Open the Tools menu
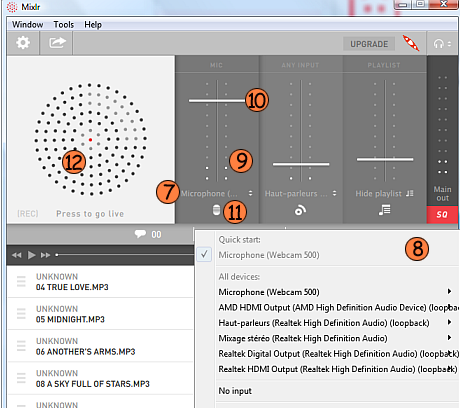Image resolution: width=460 pixels, height=408 pixels. (x=64, y=25)
